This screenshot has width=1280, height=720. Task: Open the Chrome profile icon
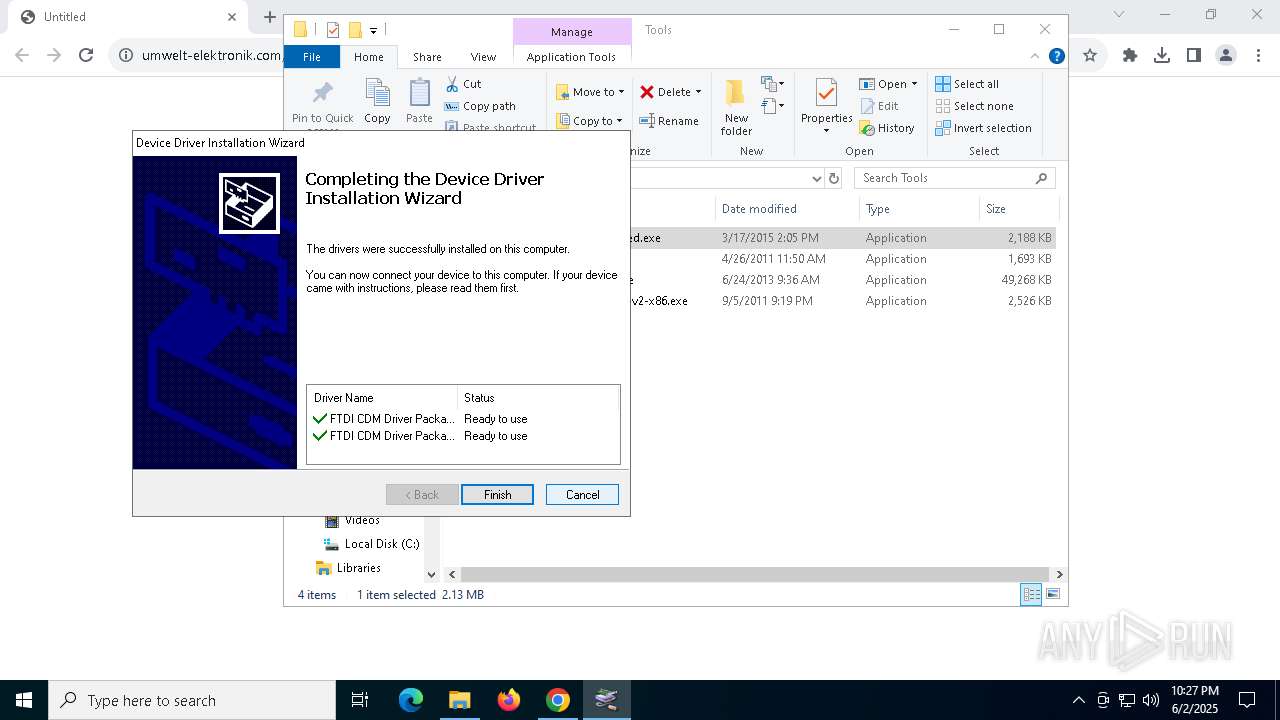(x=1225, y=55)
